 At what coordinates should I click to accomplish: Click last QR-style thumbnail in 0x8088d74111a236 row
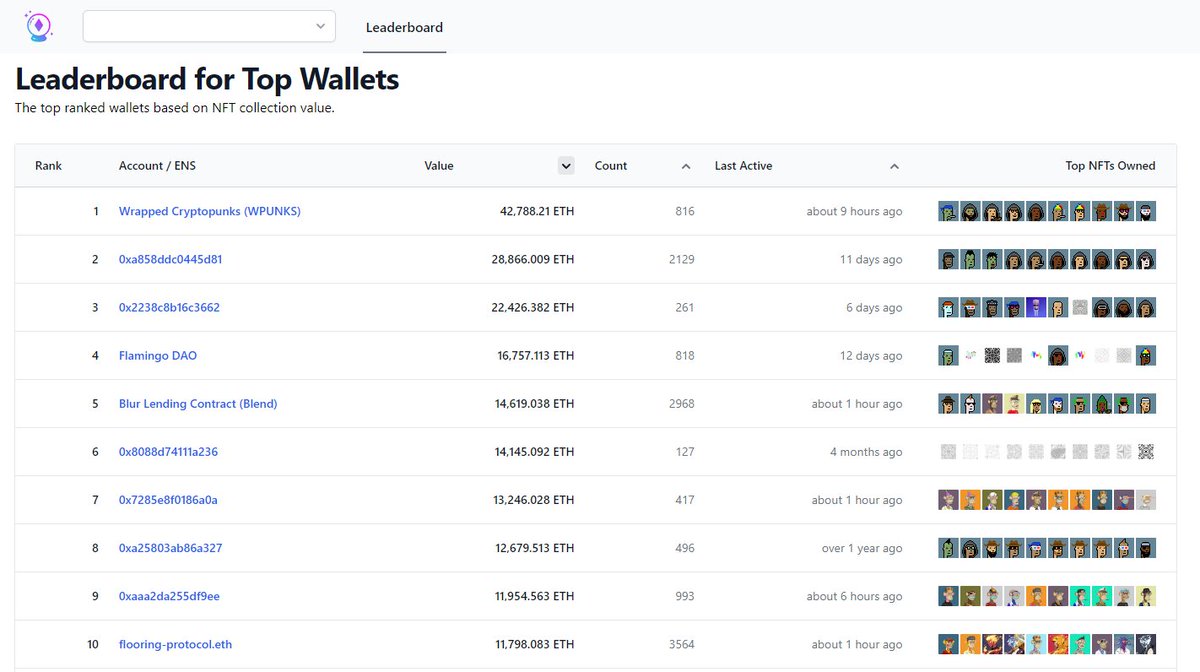[x=1146, y=452]
